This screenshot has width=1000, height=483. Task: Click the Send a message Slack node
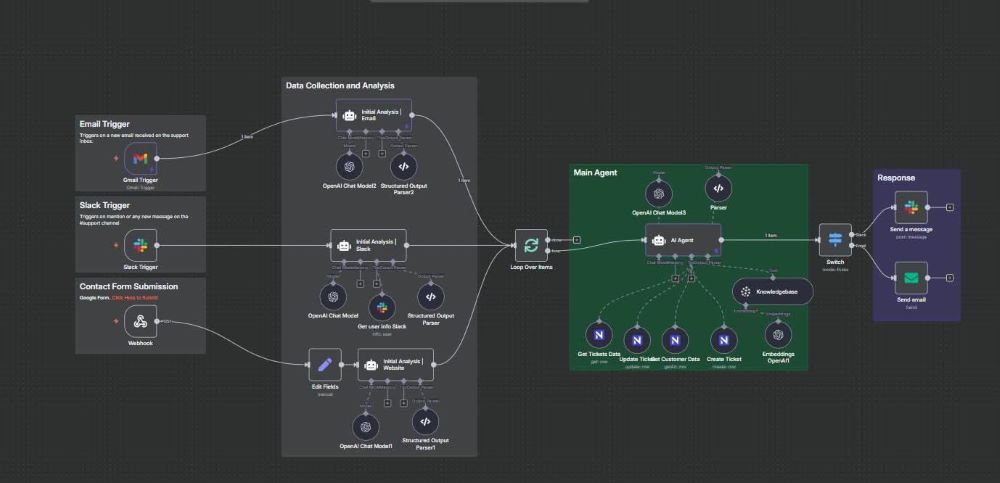[911, 207]
